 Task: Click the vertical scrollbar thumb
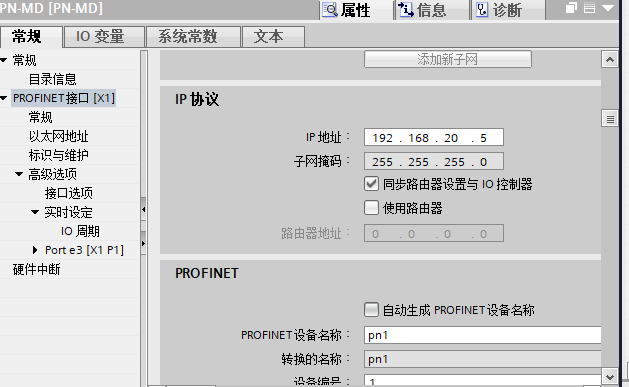(610, 119)
